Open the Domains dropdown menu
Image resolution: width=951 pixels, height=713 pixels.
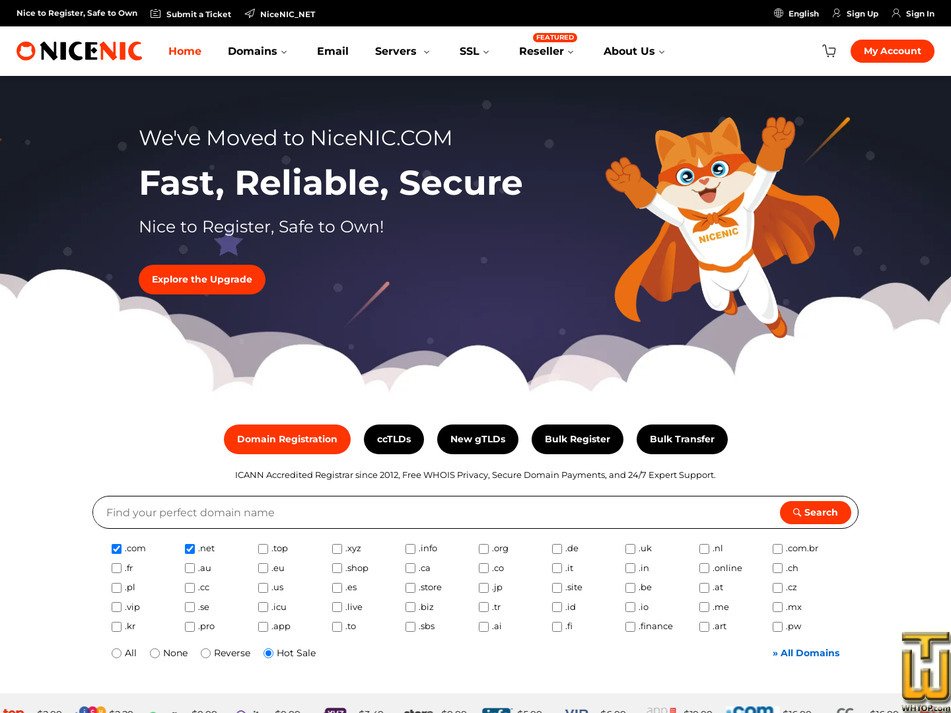click(x=256, y=50)
